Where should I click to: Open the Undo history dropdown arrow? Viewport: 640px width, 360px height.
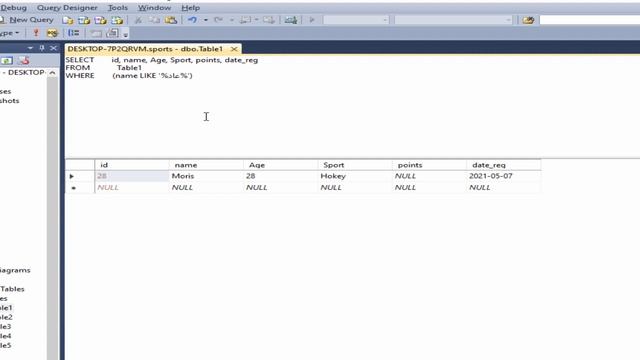[x=206, y=20]
